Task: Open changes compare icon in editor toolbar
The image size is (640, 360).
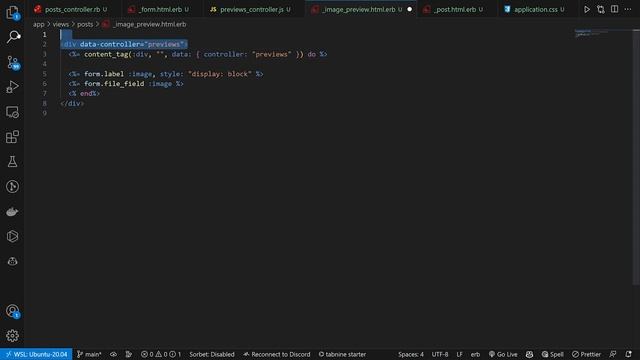Action: point(600,9)
